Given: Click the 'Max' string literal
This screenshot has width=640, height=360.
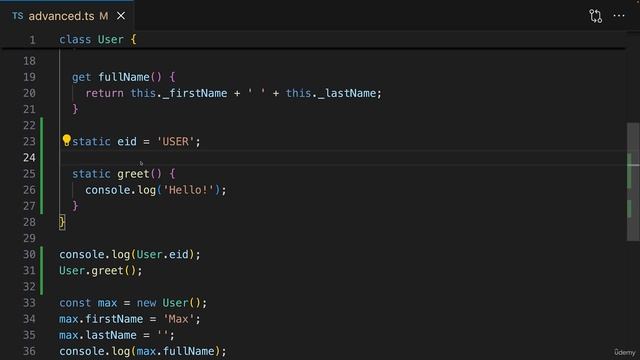Looking at the screenshot, I should pyautogui.click(x=179, y=319).
